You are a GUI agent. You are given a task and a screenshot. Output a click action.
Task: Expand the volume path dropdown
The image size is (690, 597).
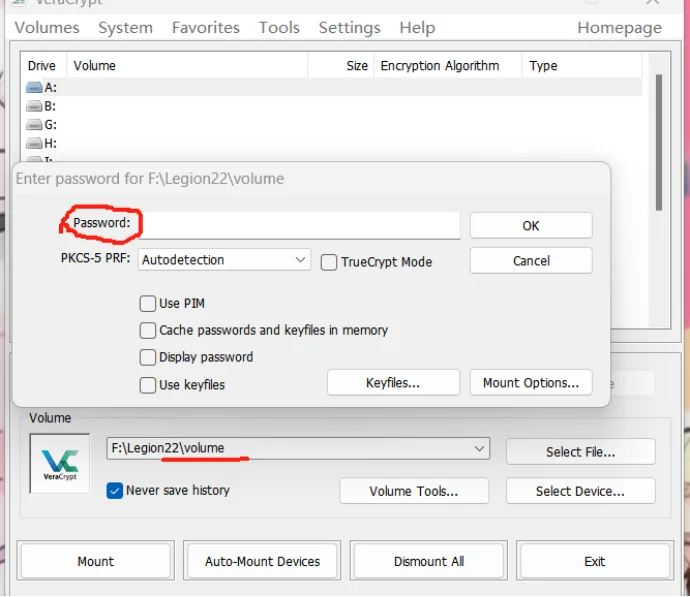point(479,449)
